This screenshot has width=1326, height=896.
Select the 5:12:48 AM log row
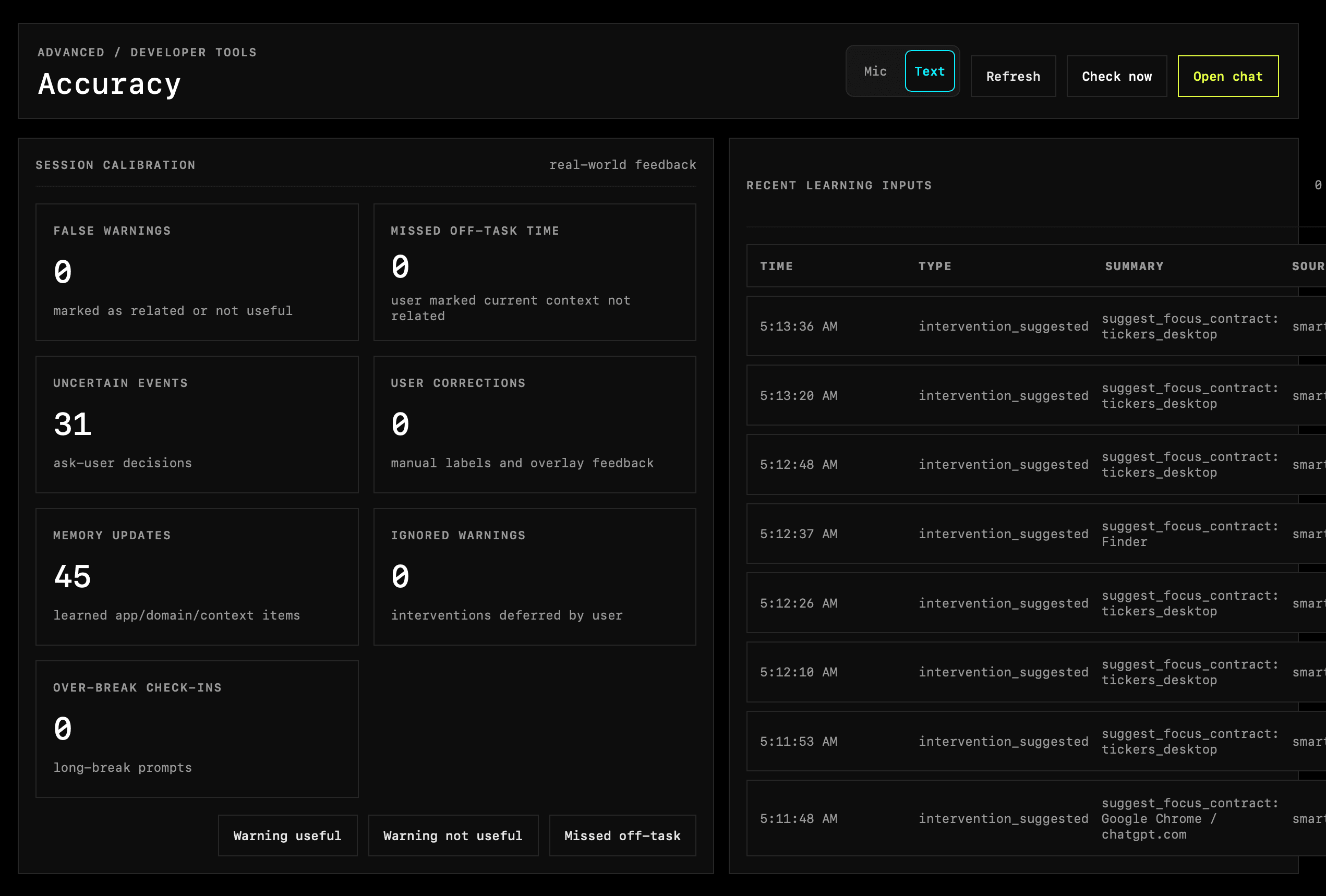pyautogui.click(x=1036, y=465)
